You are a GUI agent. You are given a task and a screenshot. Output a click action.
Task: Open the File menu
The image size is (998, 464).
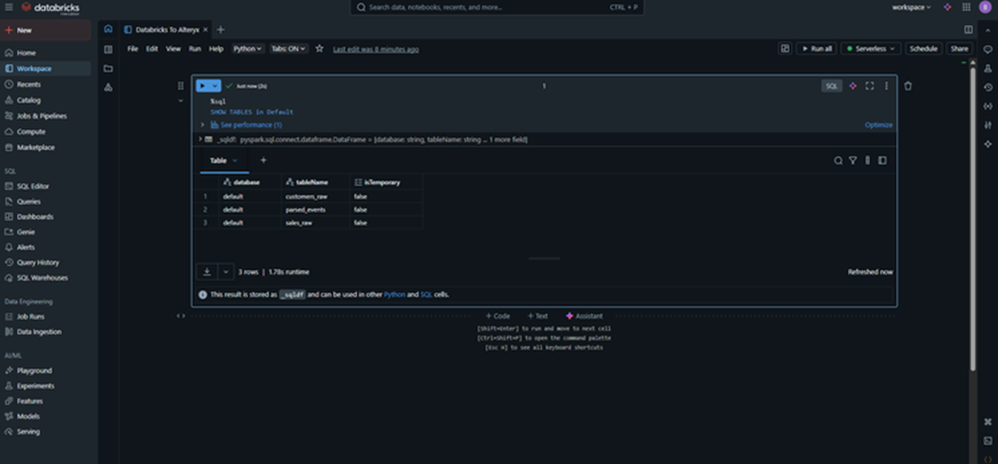coord(132,49)
